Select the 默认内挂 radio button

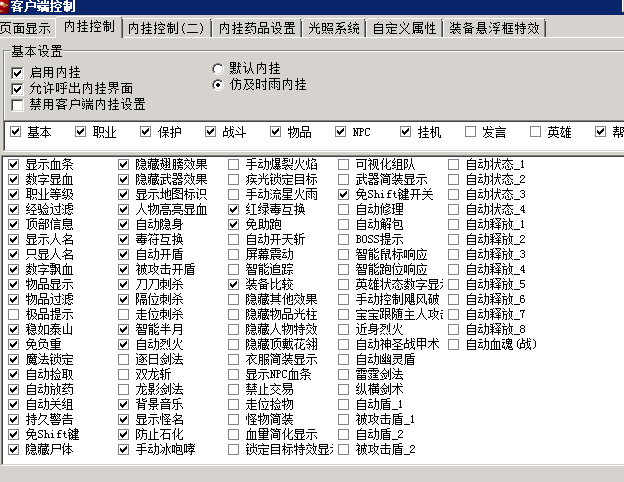click(218, 69)
